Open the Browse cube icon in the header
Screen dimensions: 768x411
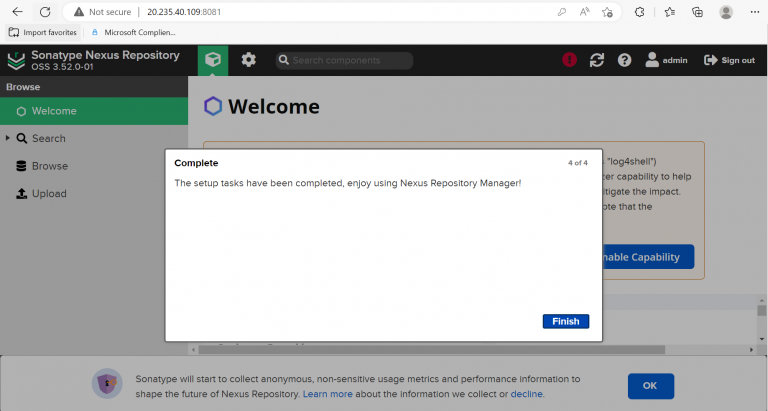pos(212,60)
